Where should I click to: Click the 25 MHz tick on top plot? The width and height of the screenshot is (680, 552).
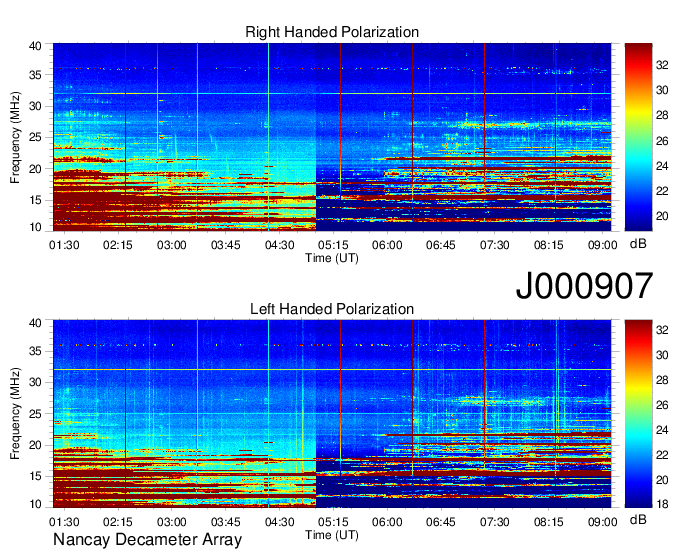[35, 137]
